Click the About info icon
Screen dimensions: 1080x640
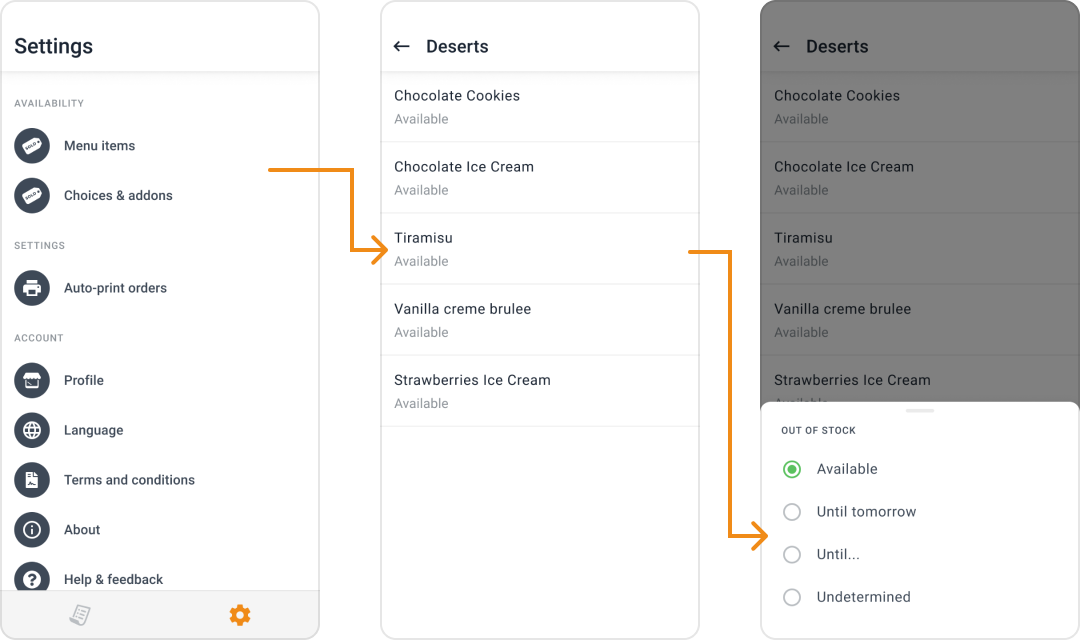[x=31, y=530]
